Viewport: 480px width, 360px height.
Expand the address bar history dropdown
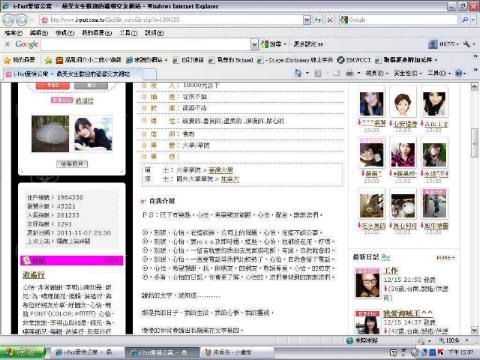click(x=307, y=20)
